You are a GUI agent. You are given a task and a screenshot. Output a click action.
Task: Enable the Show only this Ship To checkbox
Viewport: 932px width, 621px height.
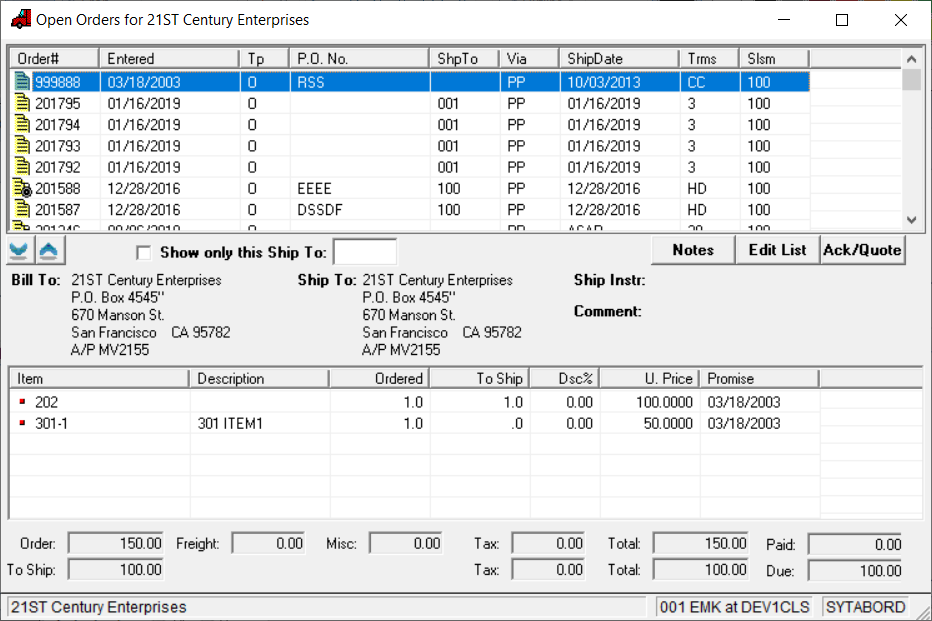(x=144, y=253)
